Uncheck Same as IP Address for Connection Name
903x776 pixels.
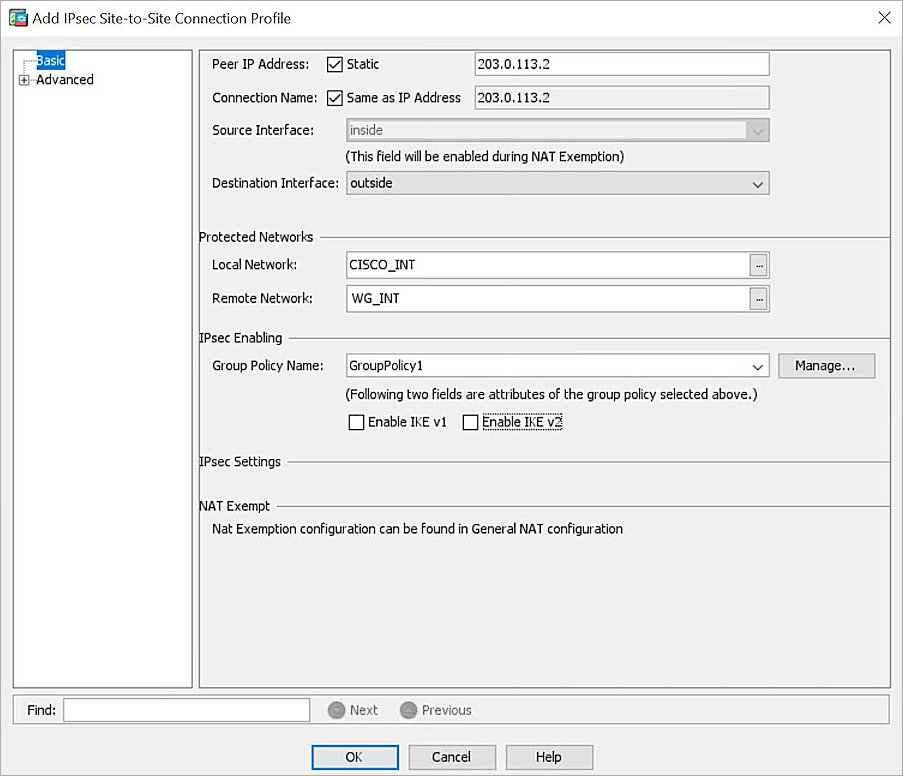pos(334,97)
